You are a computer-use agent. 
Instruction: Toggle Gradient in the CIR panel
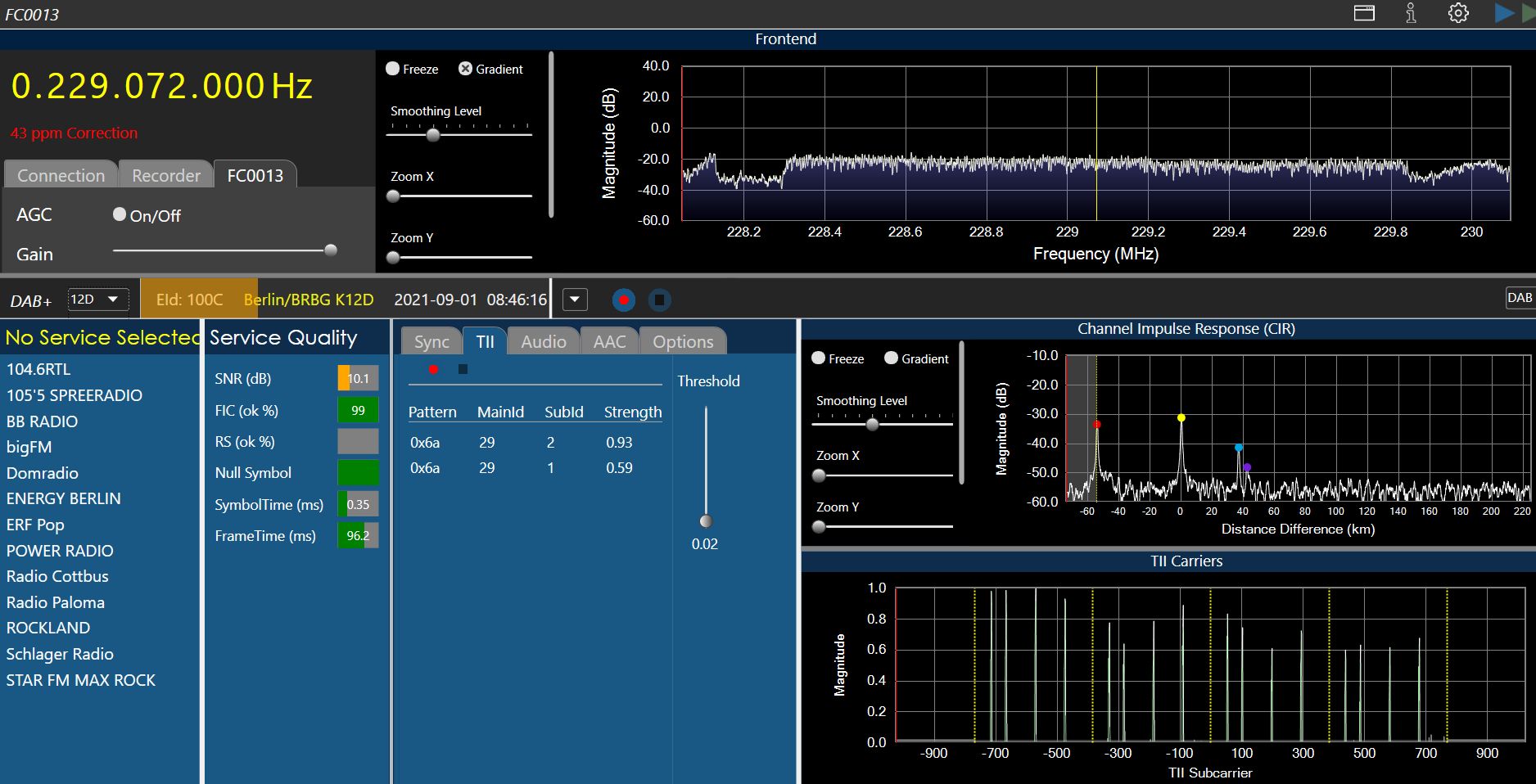click(x=891, y=358)
